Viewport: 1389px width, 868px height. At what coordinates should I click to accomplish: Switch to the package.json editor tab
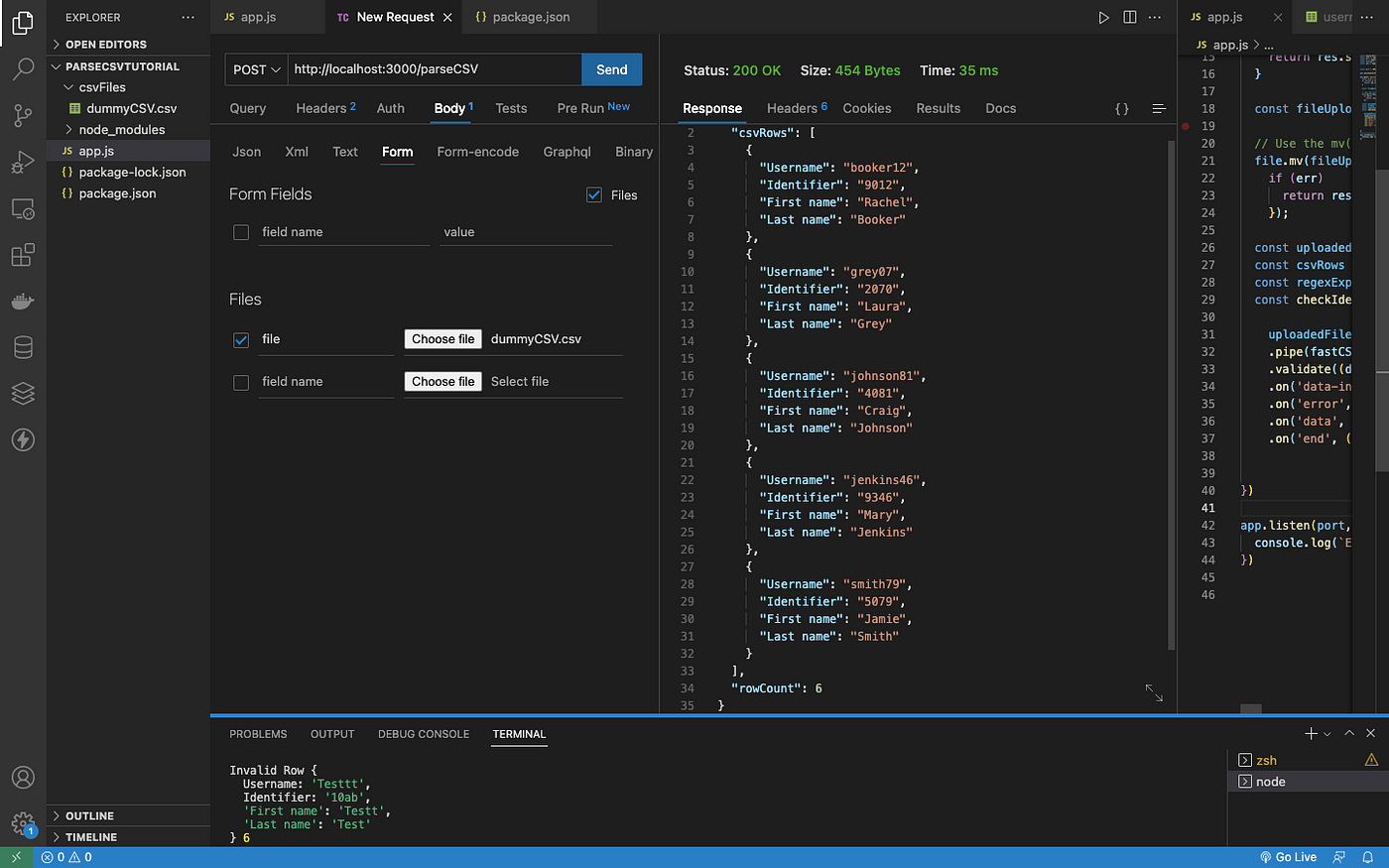click(531, 18)
